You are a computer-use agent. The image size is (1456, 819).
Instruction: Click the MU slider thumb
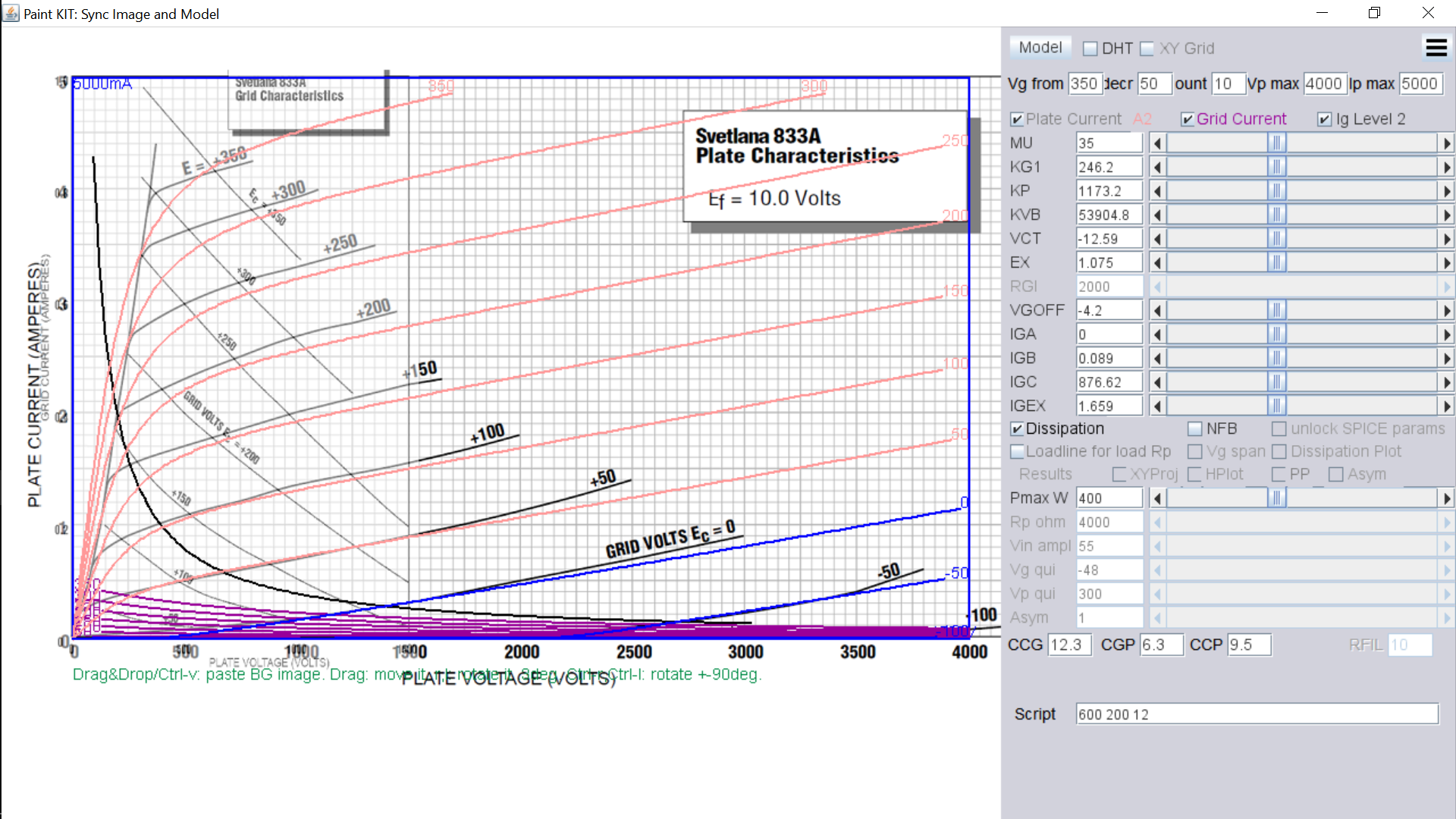click(1276, 143)
